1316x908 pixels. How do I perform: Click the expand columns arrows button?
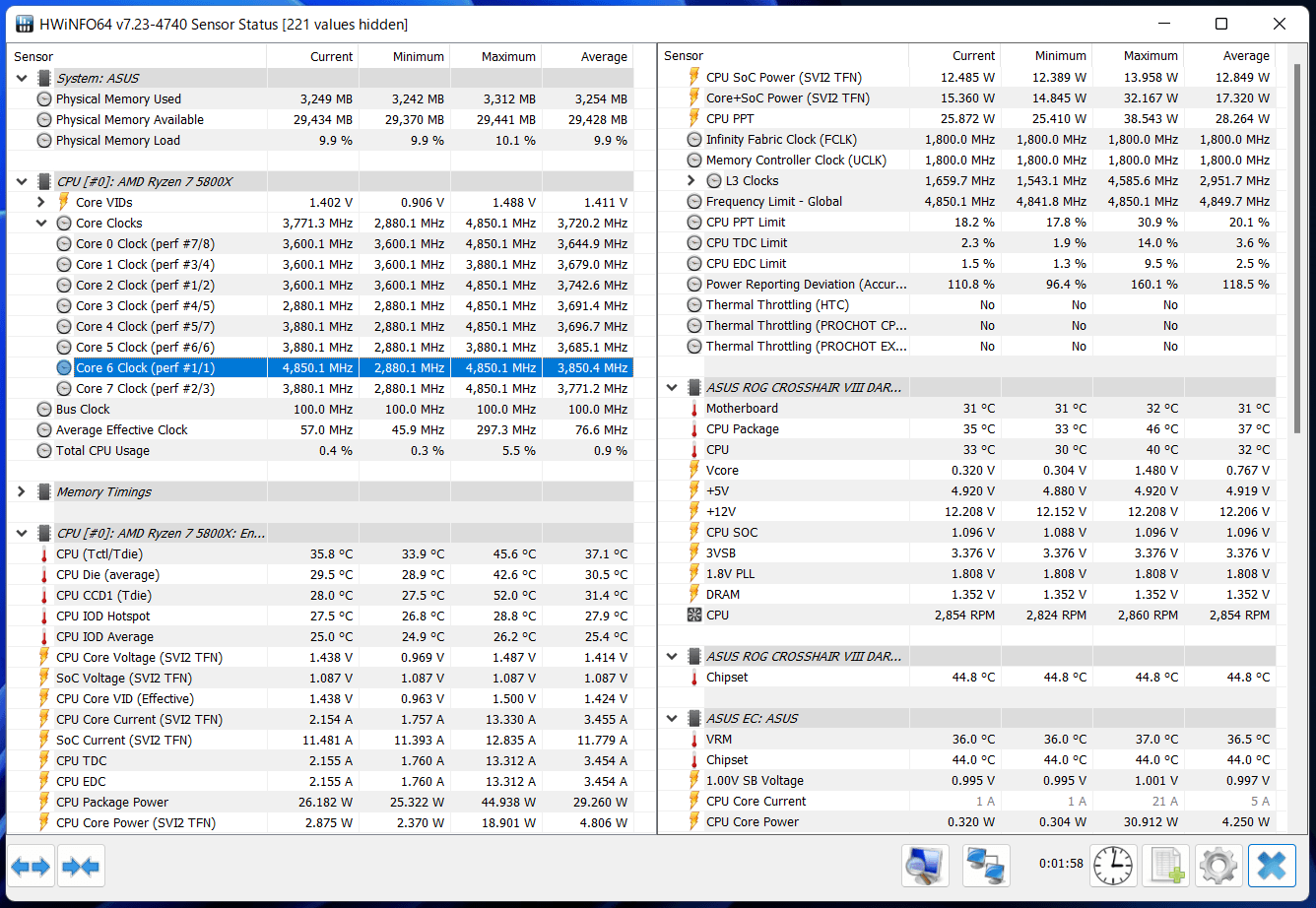31,867
